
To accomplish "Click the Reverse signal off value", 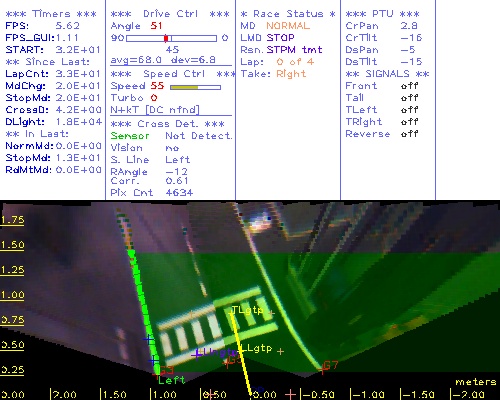I will point(410,134).
